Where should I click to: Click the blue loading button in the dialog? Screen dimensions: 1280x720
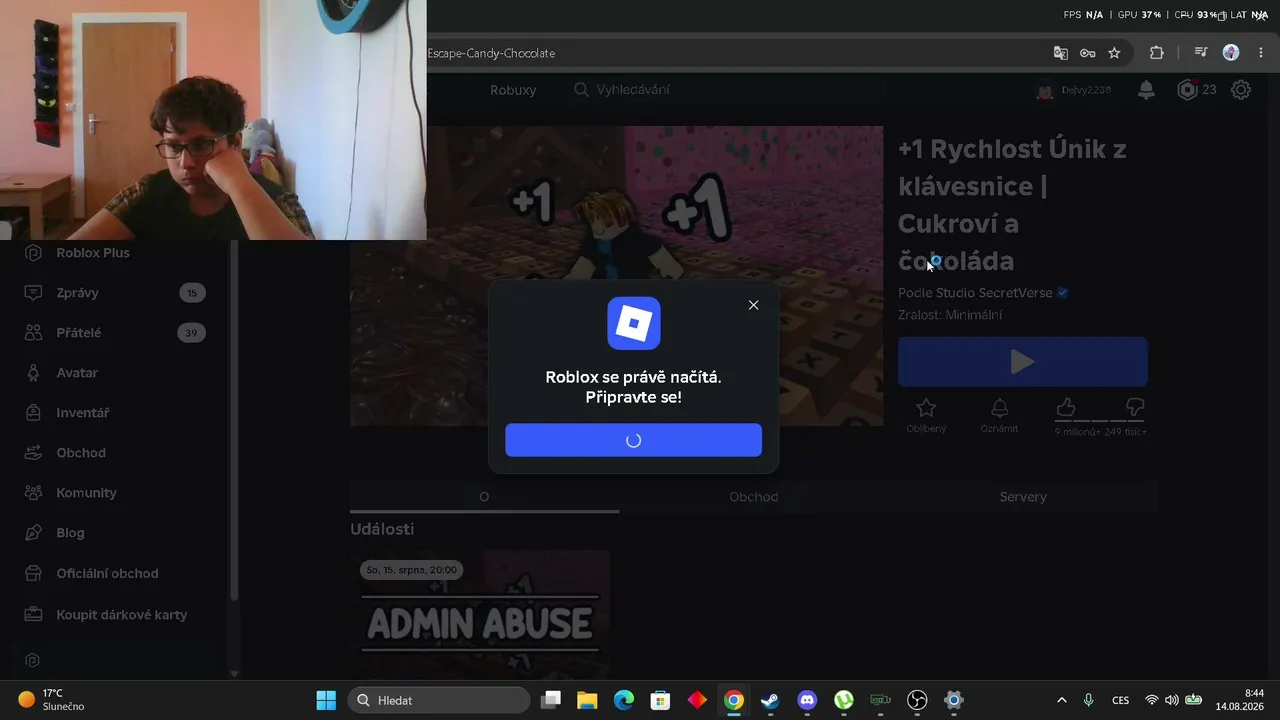(633, 440)
